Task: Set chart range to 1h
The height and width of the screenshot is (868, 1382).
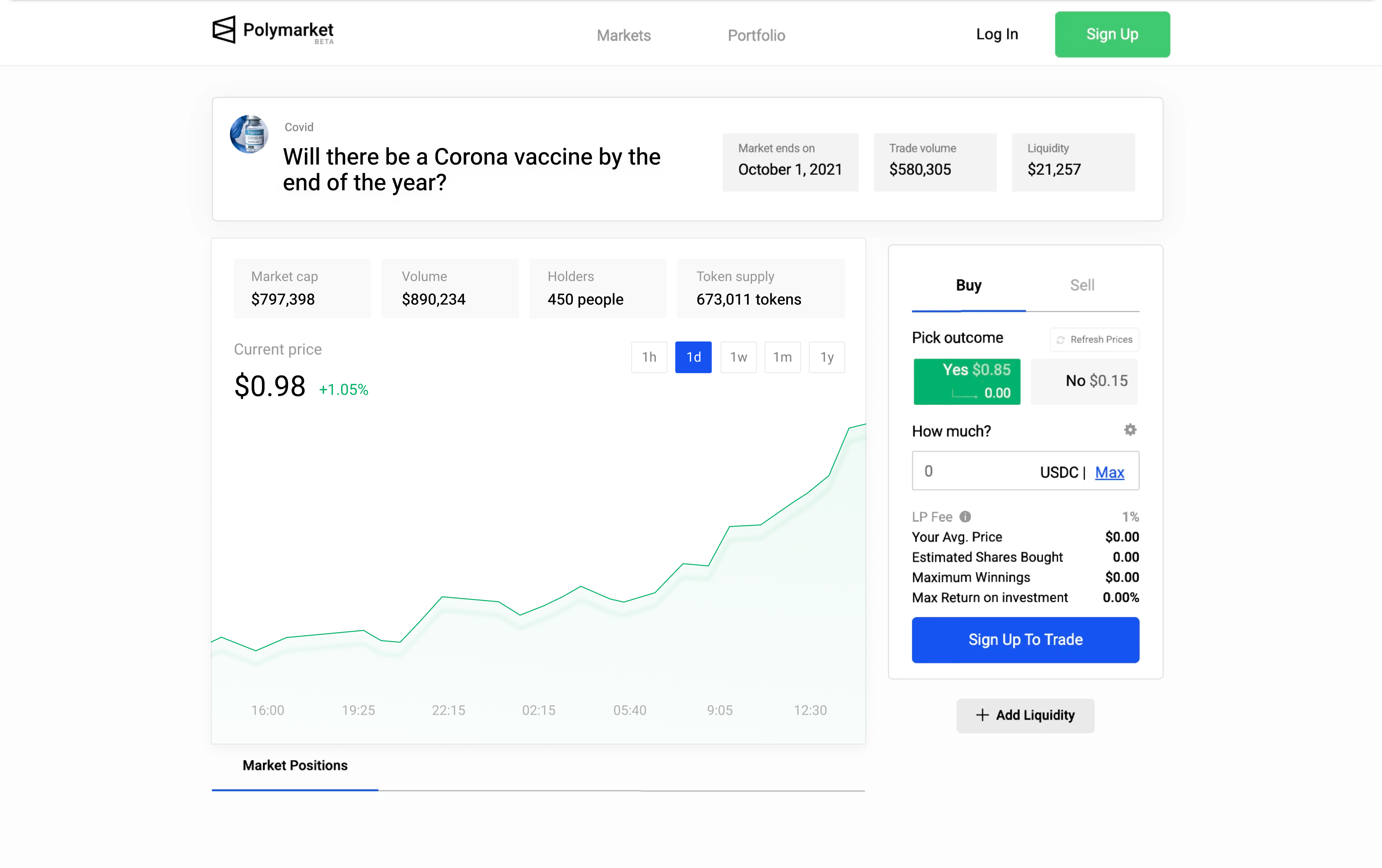Action: click(649, 357)
